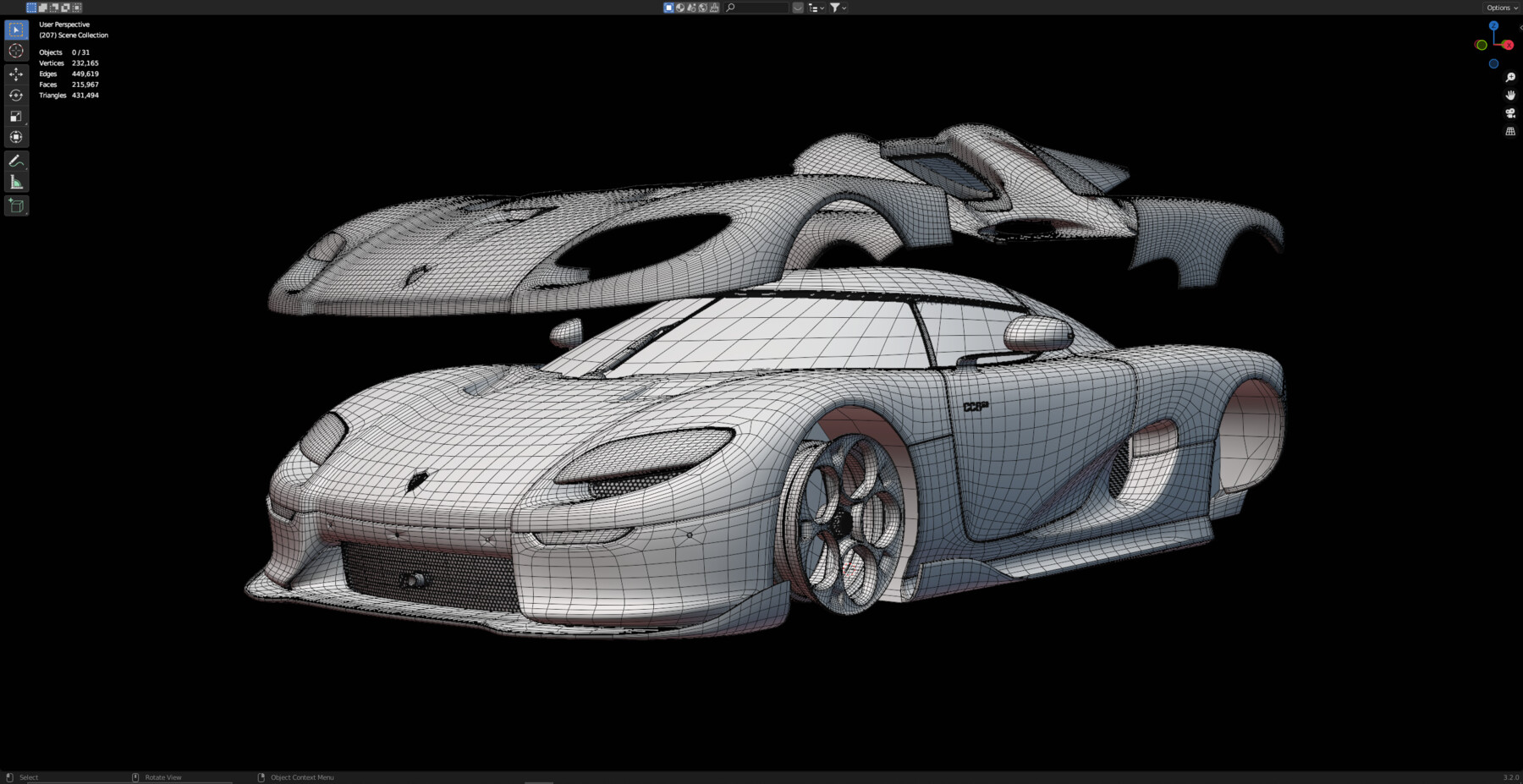Image resolution: width=1523 pixels, height=784 pixels.
Task: Set selection mode to new selection
Action: 31,8
